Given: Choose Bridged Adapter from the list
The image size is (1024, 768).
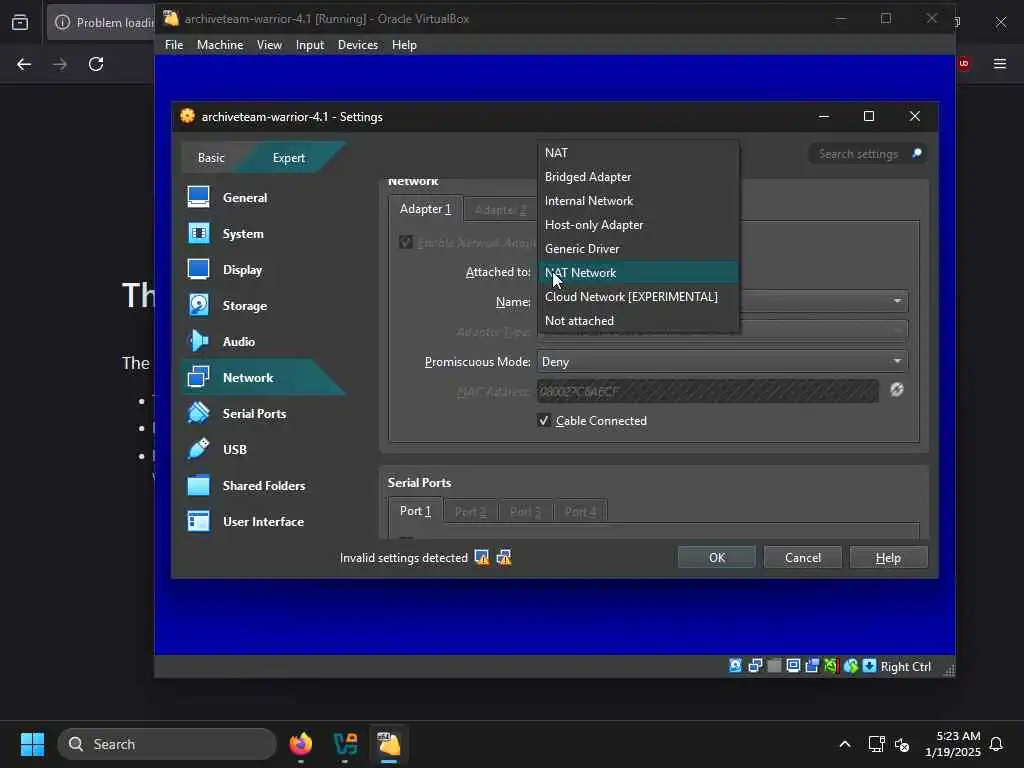Looking at the screenshot, I should coord(638,177).
